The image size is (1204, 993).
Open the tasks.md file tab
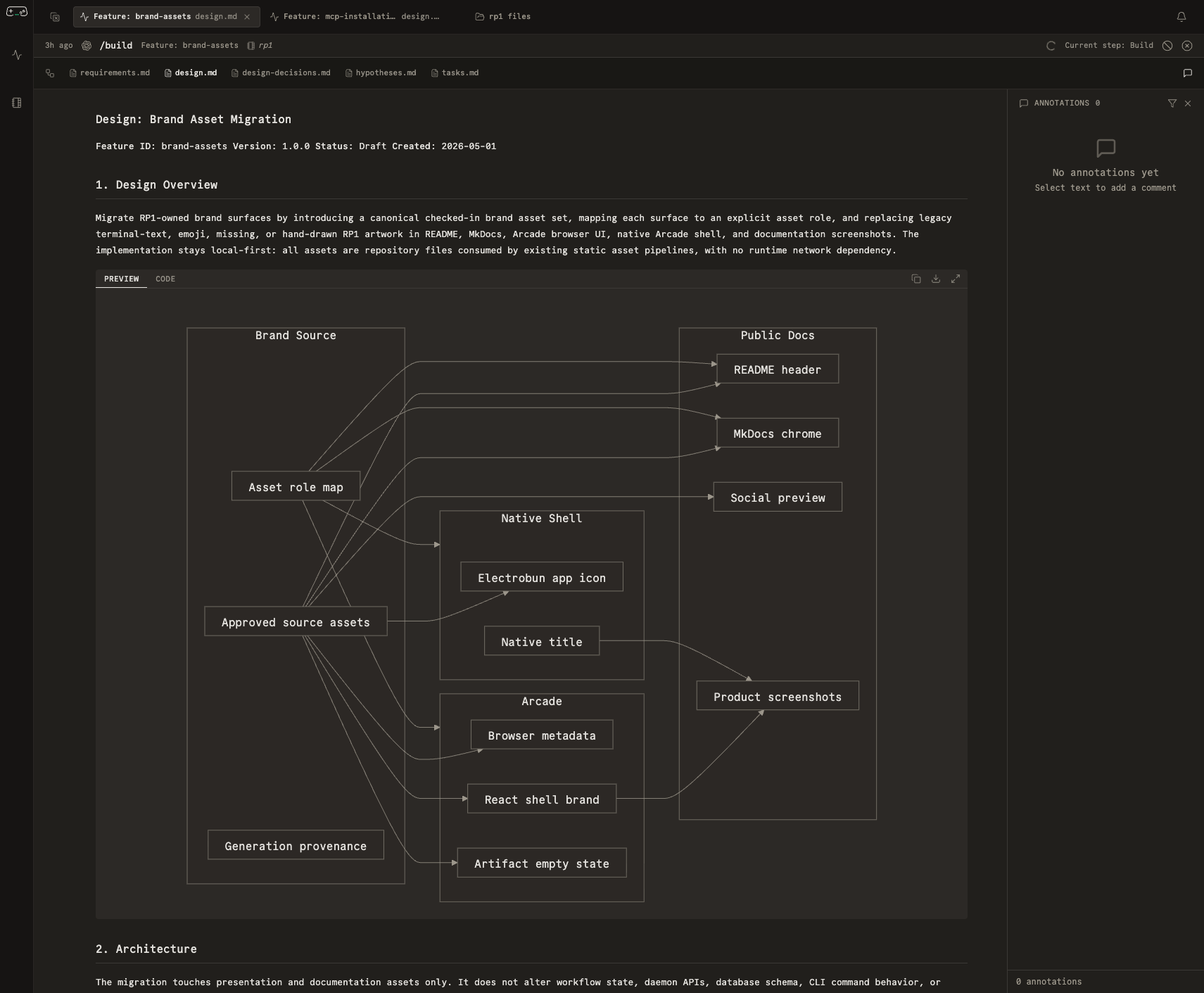point(455,73)
